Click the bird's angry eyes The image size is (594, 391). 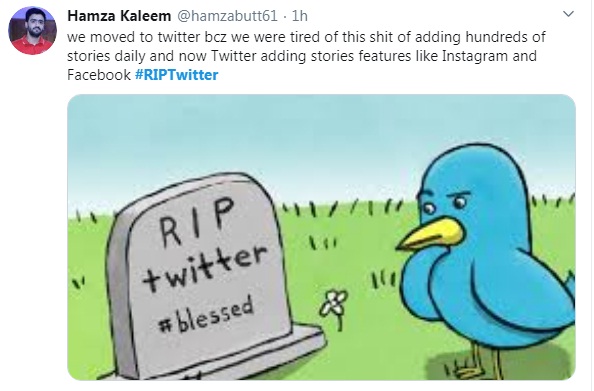[444, 203]
